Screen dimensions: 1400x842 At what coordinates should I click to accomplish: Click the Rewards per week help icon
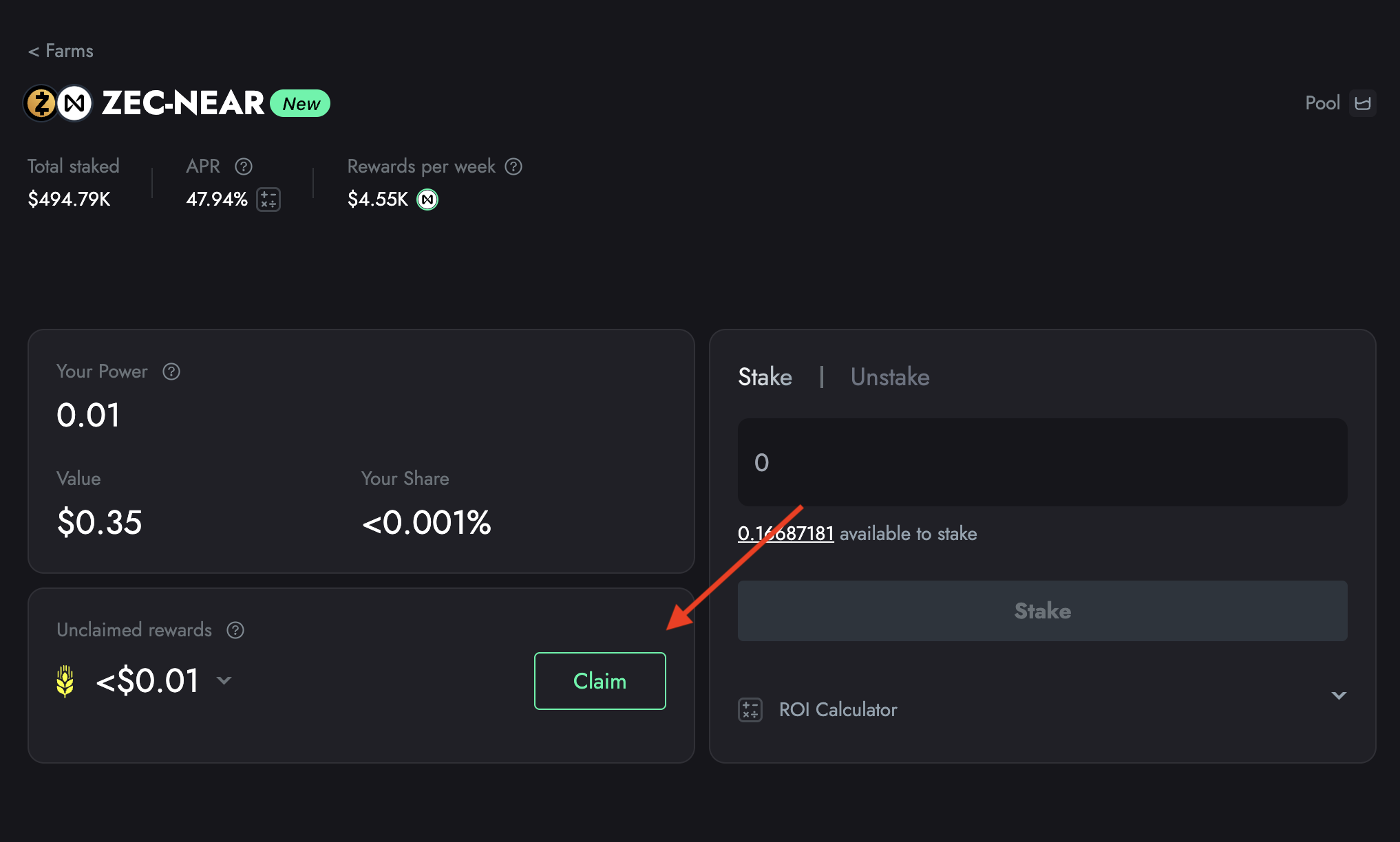[513, 166]
